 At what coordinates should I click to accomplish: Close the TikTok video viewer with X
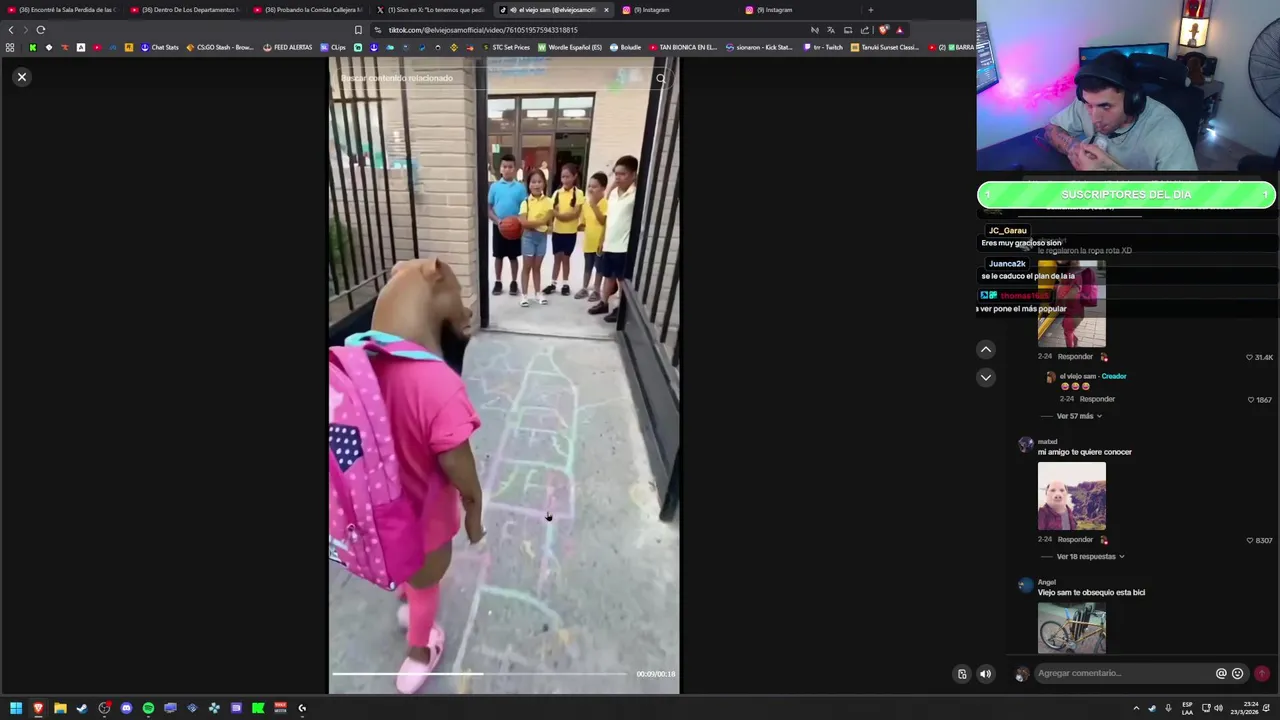[x=21, y=77]
